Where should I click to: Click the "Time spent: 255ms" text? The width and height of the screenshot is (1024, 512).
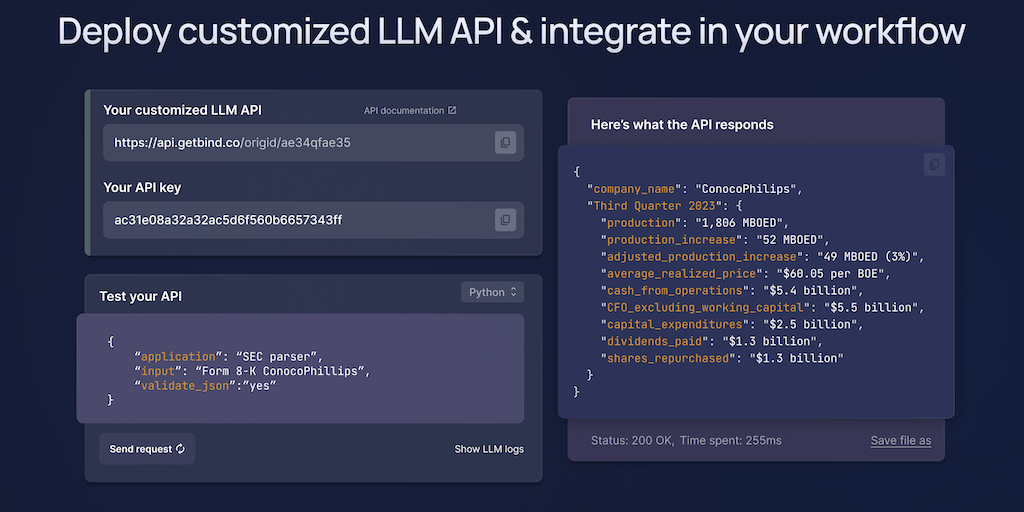point(730,440)
